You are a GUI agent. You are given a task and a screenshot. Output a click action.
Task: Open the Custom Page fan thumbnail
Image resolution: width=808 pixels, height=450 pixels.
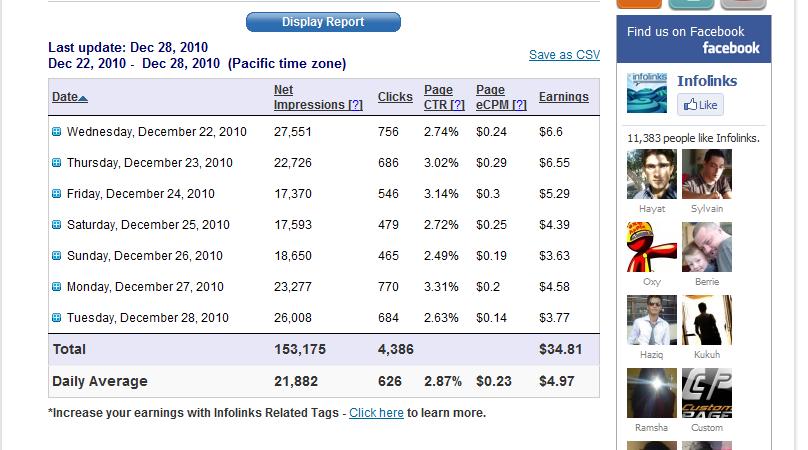707,393
